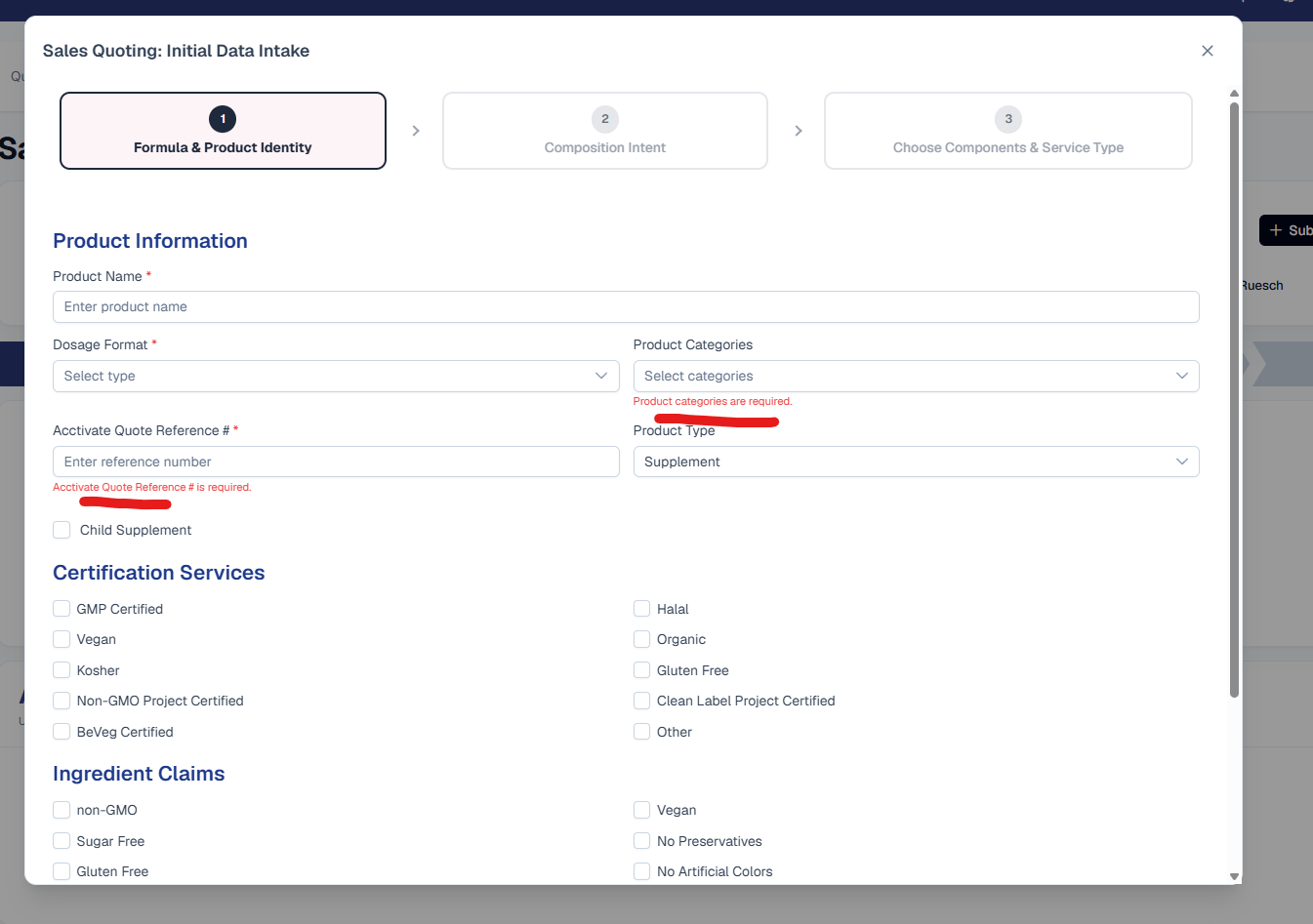Tick No Preservatives claim
Viewport: 1313px width, 924px height.
[x=641, y=841]
